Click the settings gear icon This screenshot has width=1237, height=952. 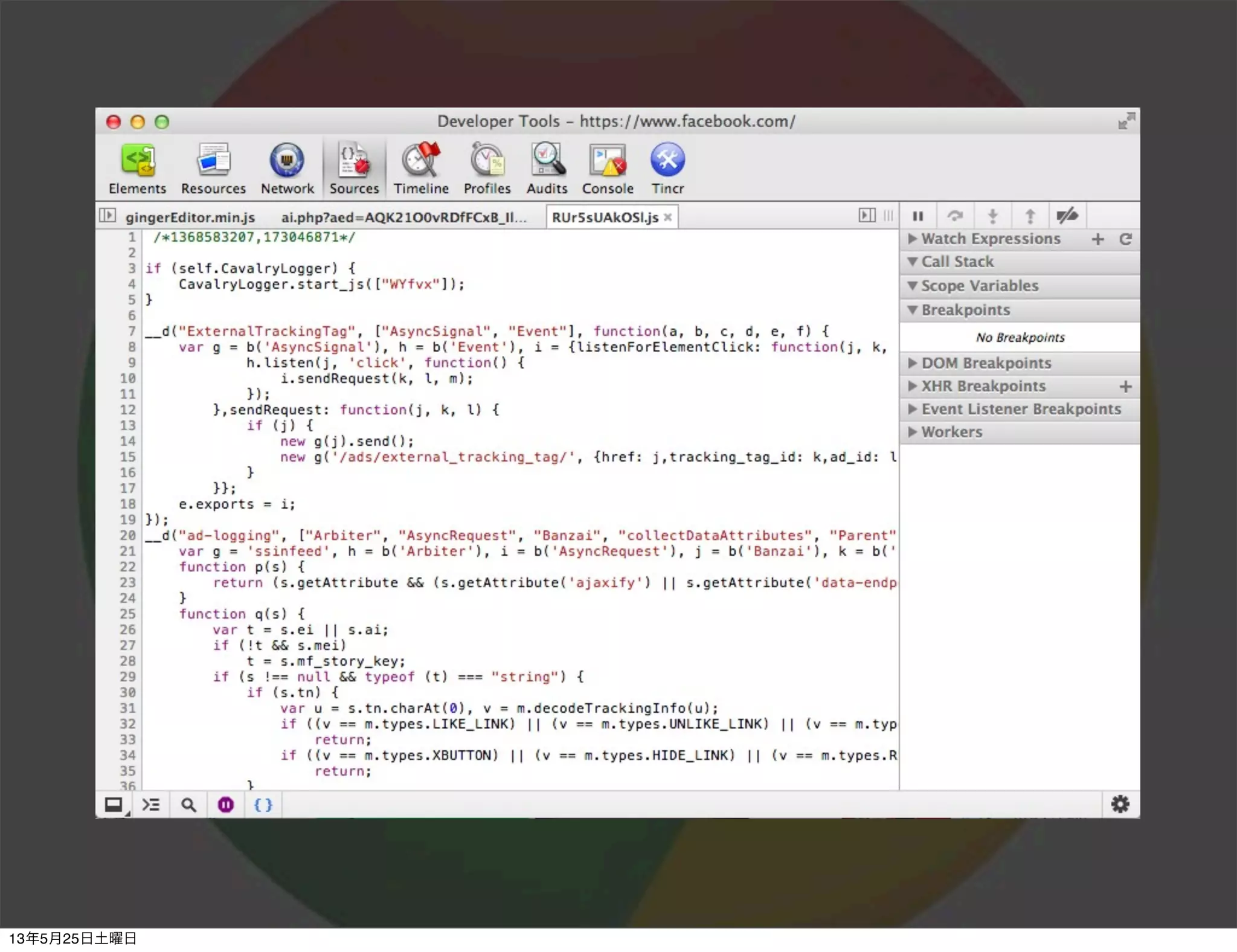coord(1120,804)
